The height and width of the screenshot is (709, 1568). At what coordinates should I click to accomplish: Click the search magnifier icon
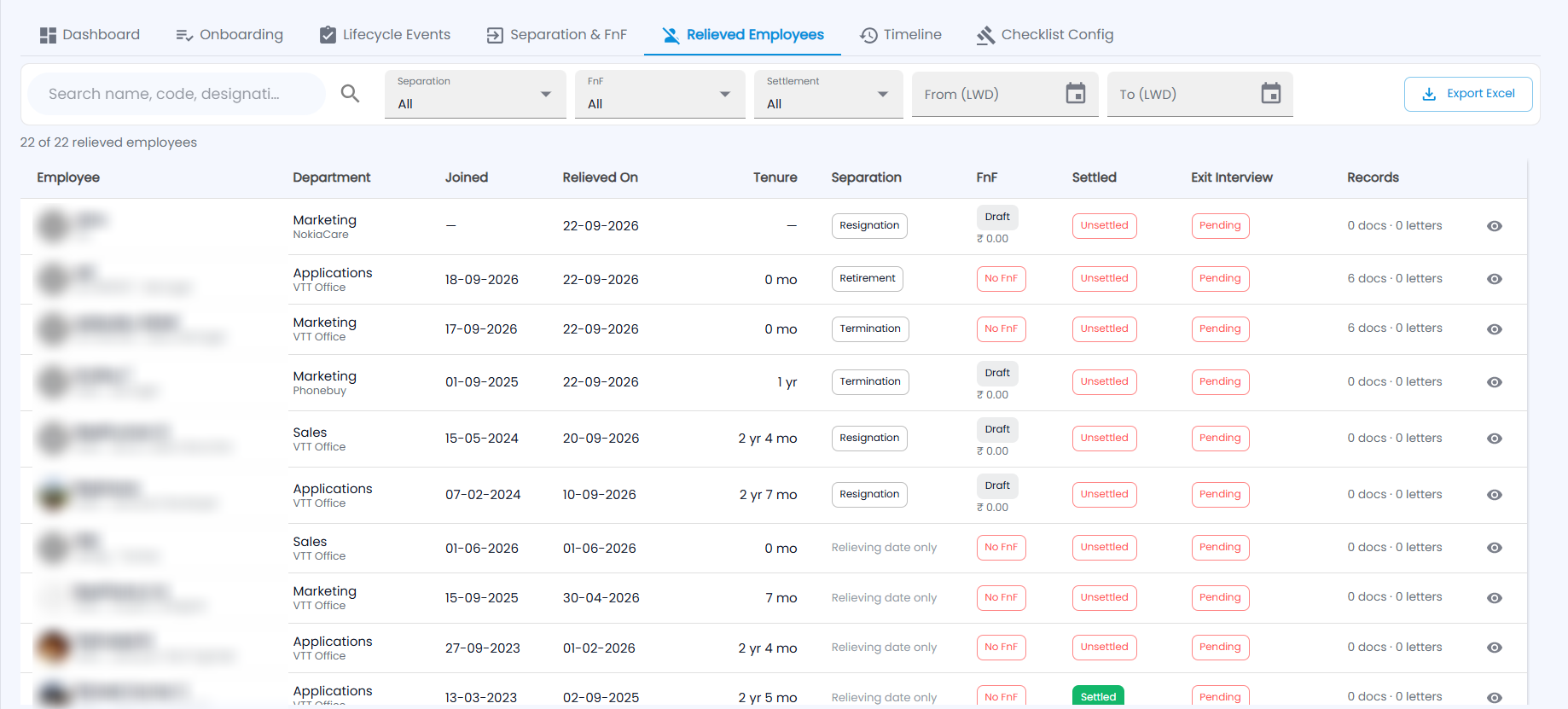click(350, 94)
